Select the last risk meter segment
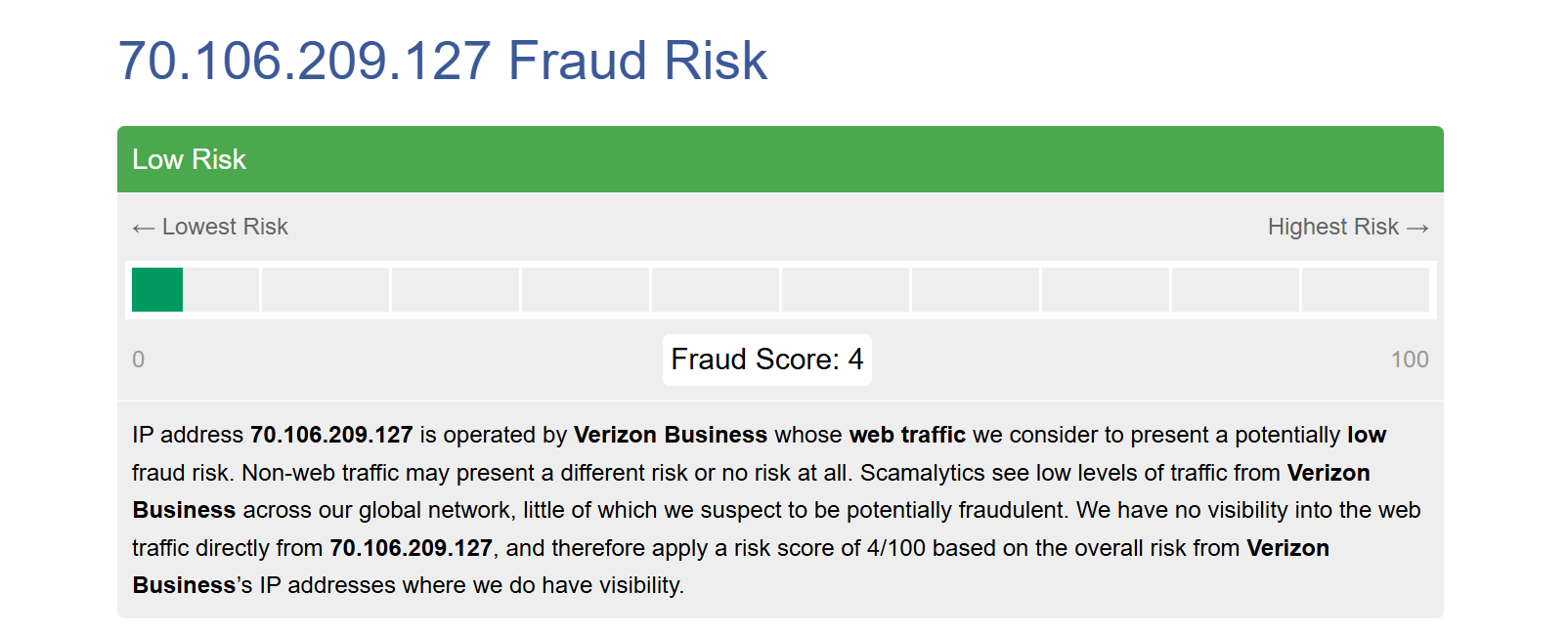The image size is (1568, 635). (1366, 289)
